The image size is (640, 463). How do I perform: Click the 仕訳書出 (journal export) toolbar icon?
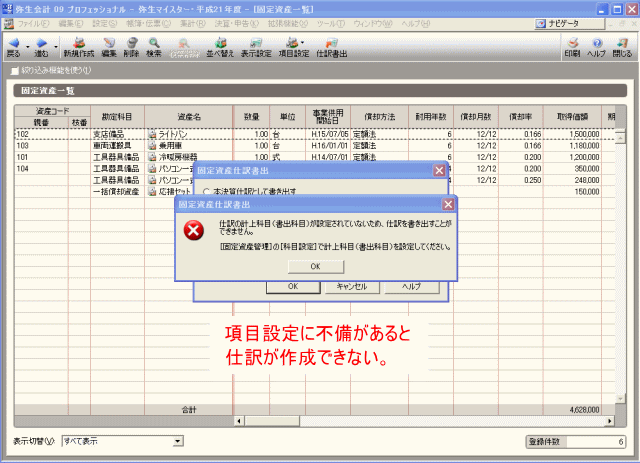pyautogui.click(x=331, y=47)
